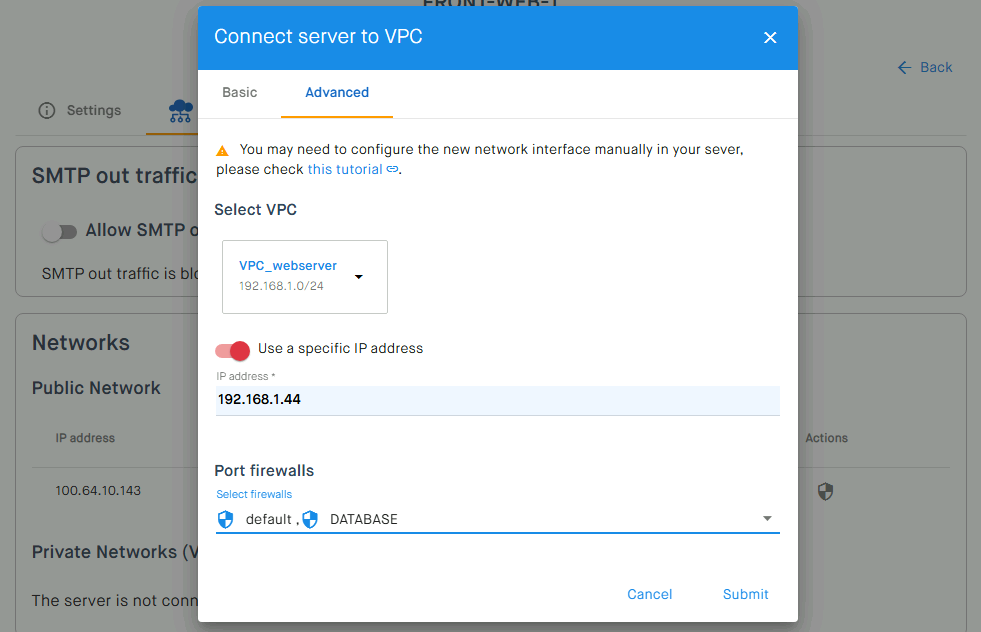Disable Use a specific IP address toggle

[232, 350]
